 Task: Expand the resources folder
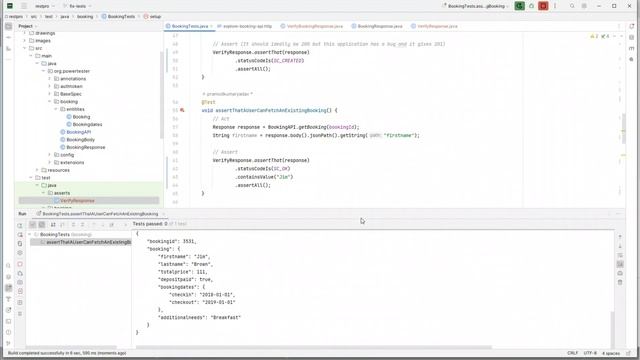[x=37, y=170]
